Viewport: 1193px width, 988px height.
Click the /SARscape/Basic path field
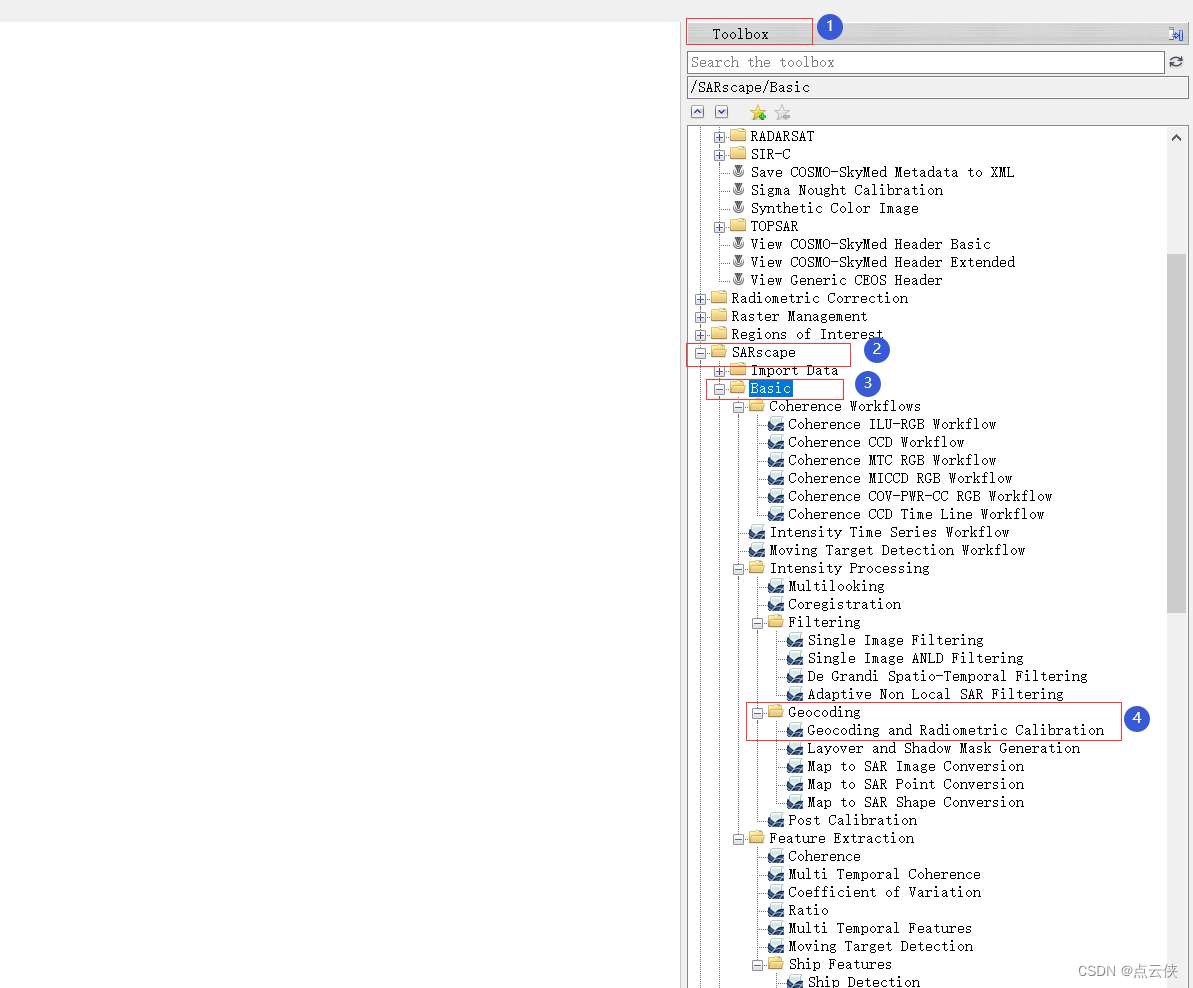pos(937,87)
